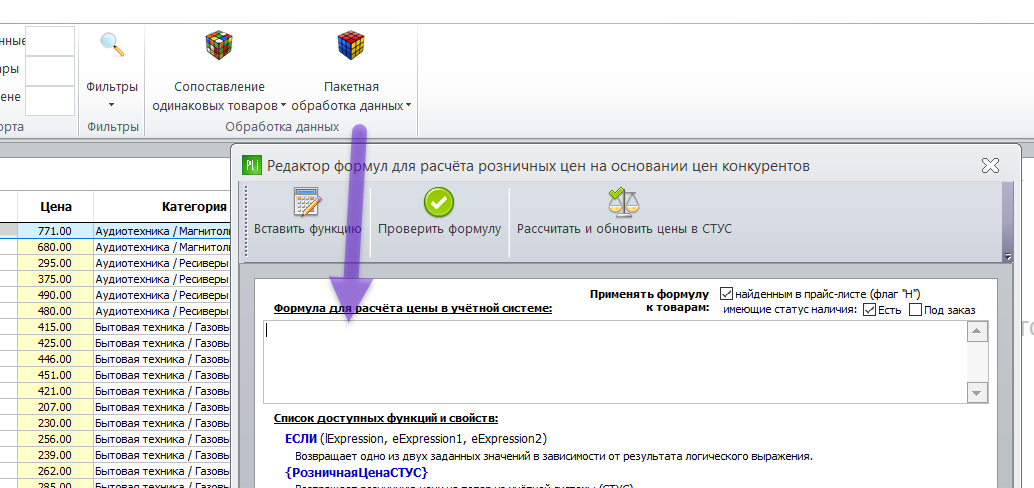1034x488 pixels.
Task: Select category cell in 680.00 row
Action: click(162, 247)
